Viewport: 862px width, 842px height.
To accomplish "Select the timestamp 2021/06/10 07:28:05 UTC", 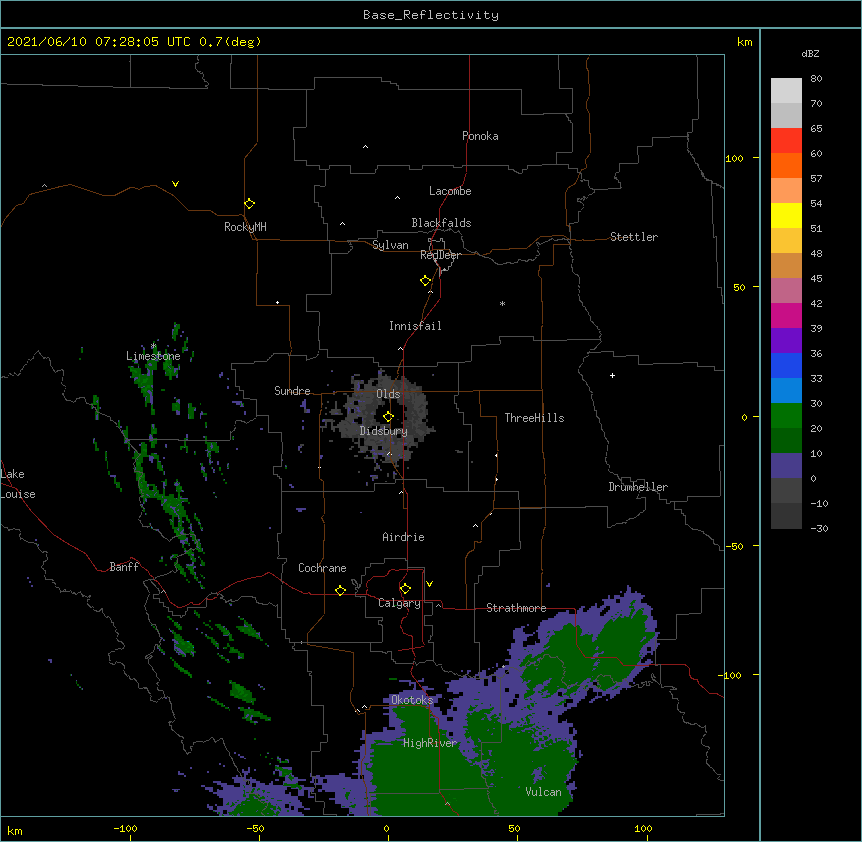I will [x=98, y=42].
